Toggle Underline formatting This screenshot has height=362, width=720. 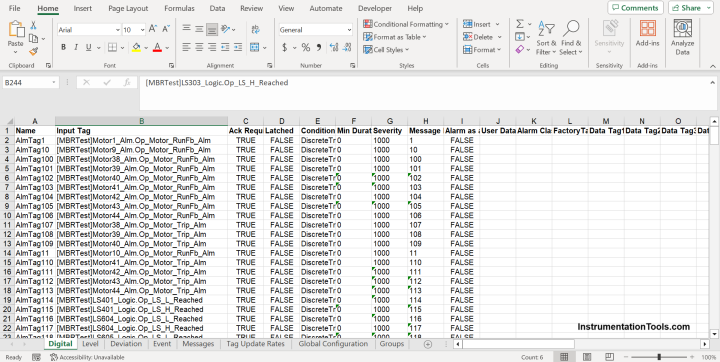pyautogui.click(x=88, y=47)
